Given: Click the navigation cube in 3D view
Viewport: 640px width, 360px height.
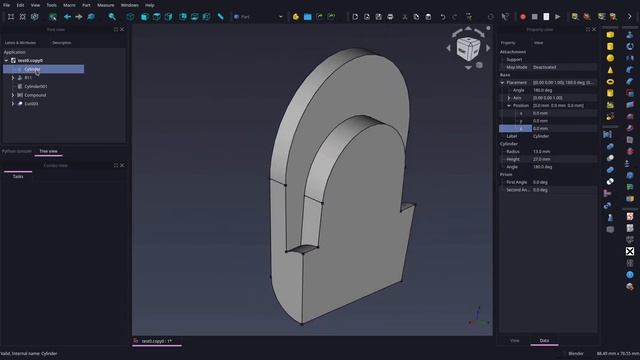Looking at the screenshot, I should pyautogui.click(x=468, y=48).
